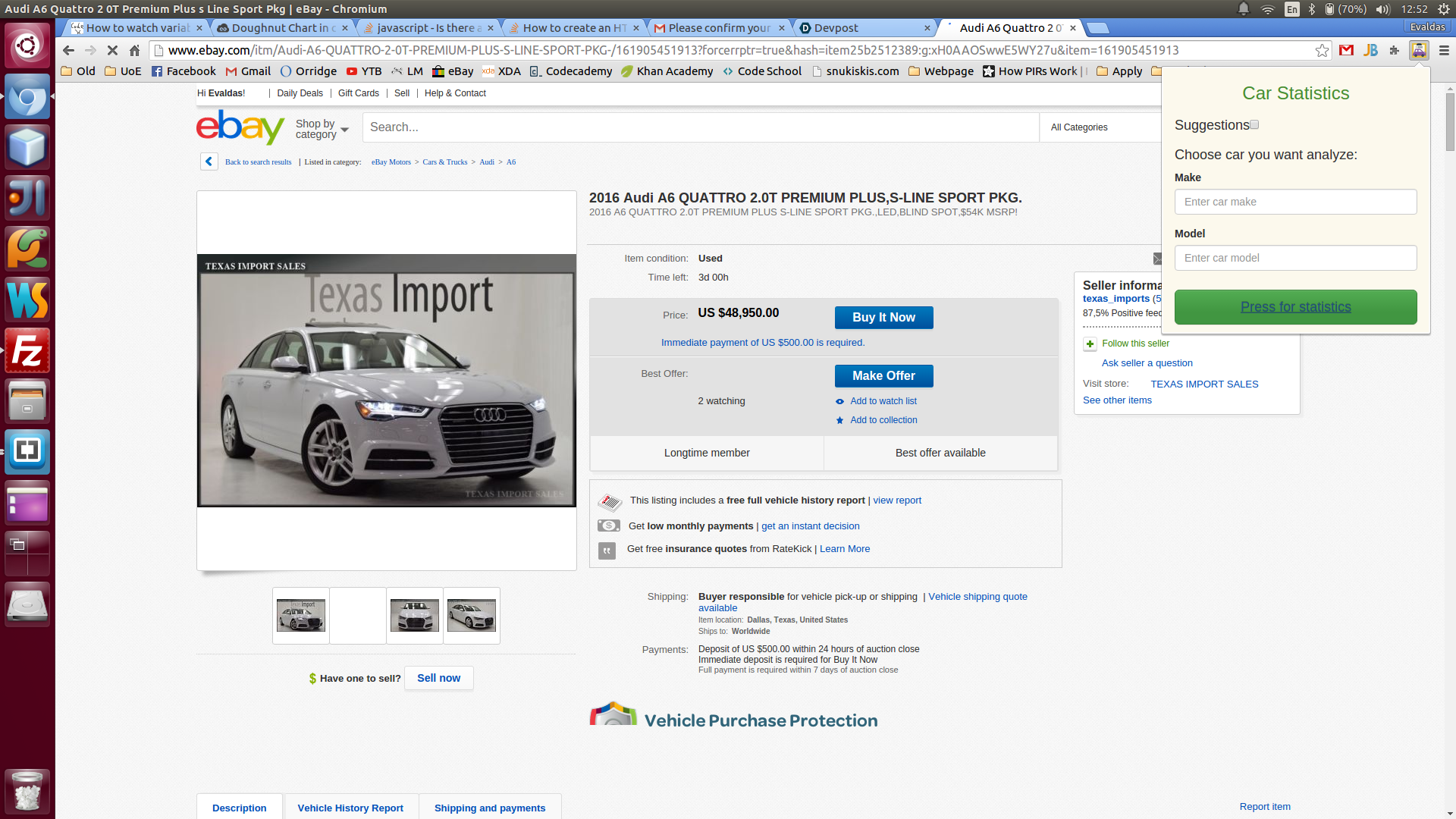
Task: Select the last car thumbnail image
Action: [x=471, y=615]
